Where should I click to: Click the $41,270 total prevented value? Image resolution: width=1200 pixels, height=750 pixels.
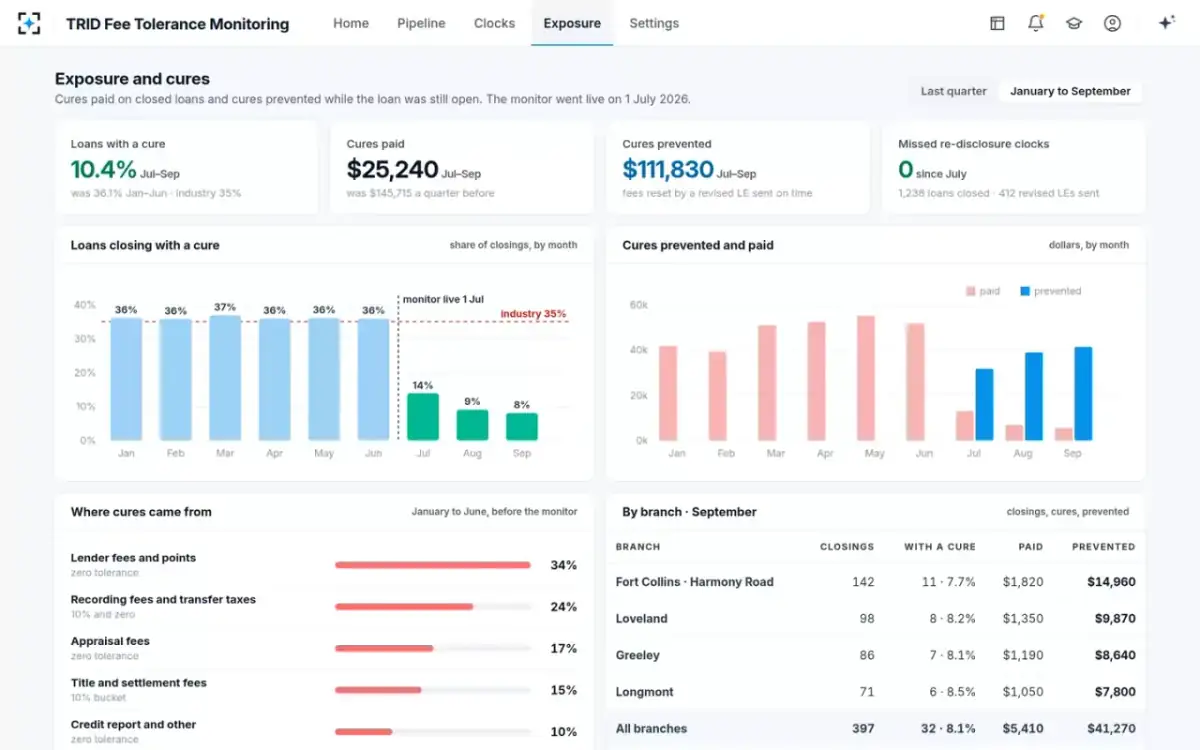1112,729
